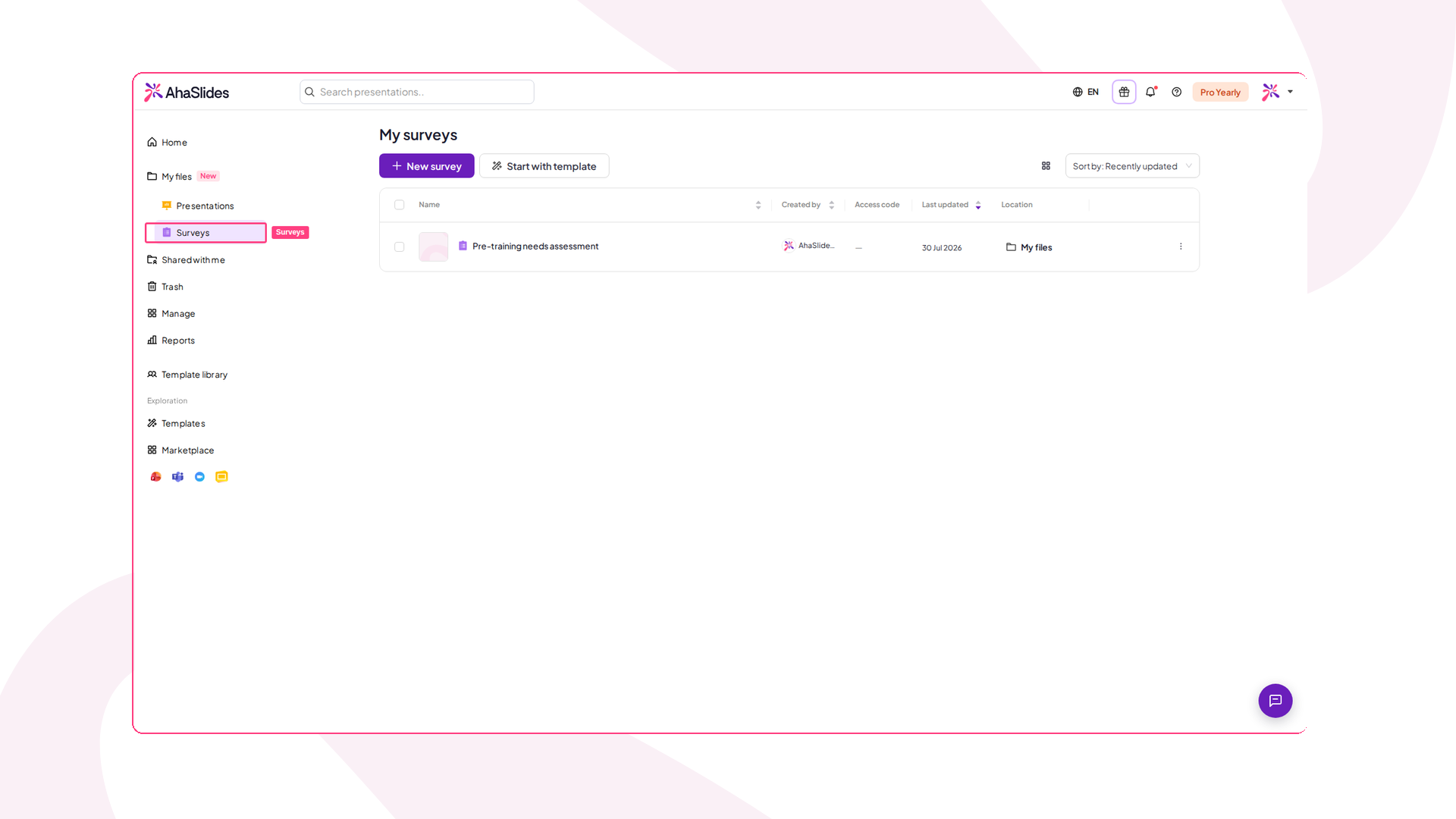Viewport: 1456px width, 819px height.
Task: Click the Microsoft Teams integration icon
Action: [177, 477]
